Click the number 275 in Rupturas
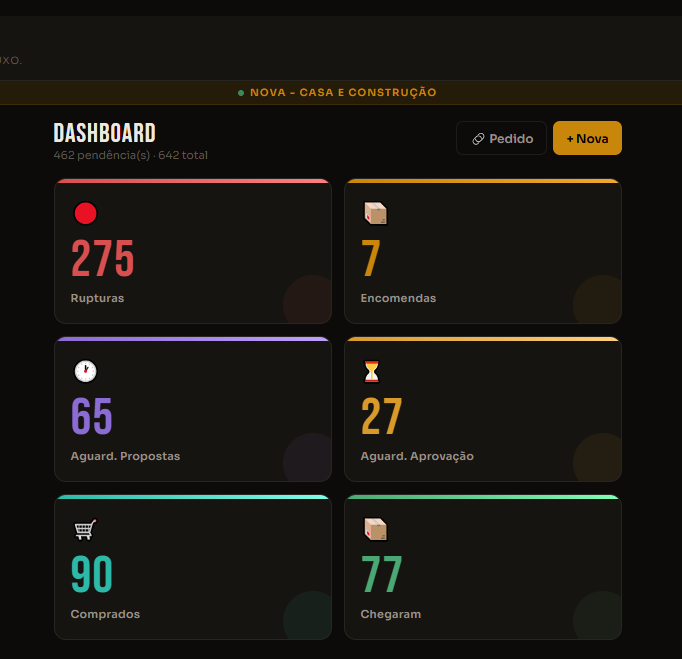This screenshot has width=682, height=659. tap(103, 259)
